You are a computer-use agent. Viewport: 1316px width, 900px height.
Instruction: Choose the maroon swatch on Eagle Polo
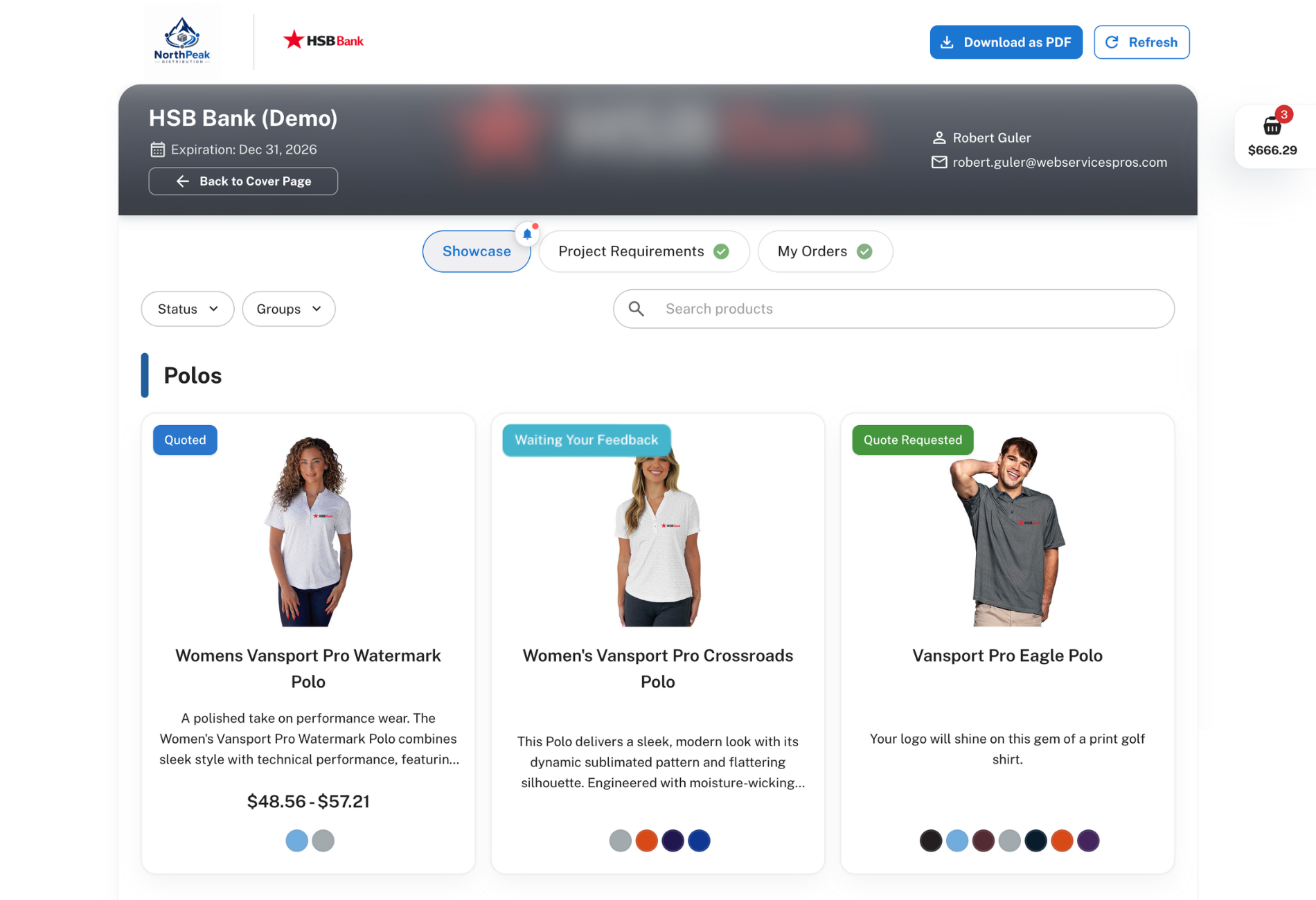pos(983,840)
